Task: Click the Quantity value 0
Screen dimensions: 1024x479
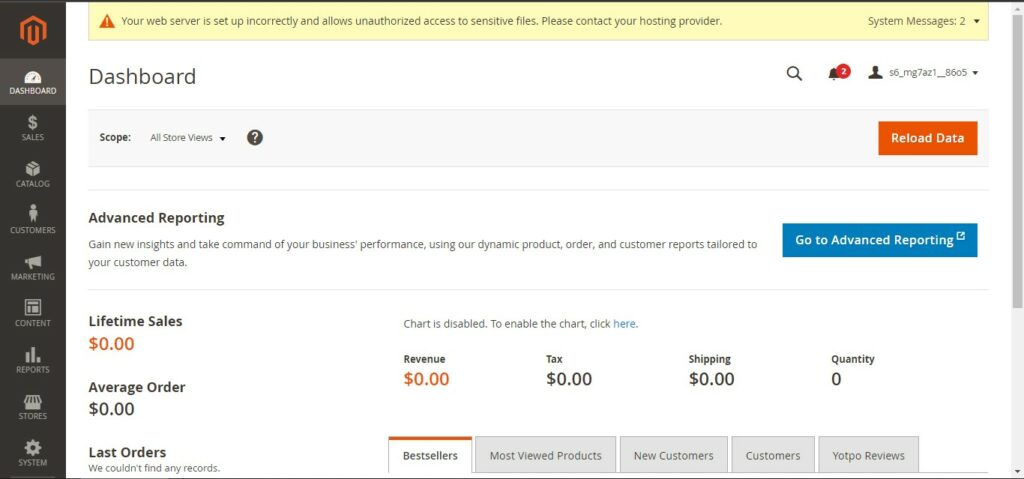Action: point(836,379)
